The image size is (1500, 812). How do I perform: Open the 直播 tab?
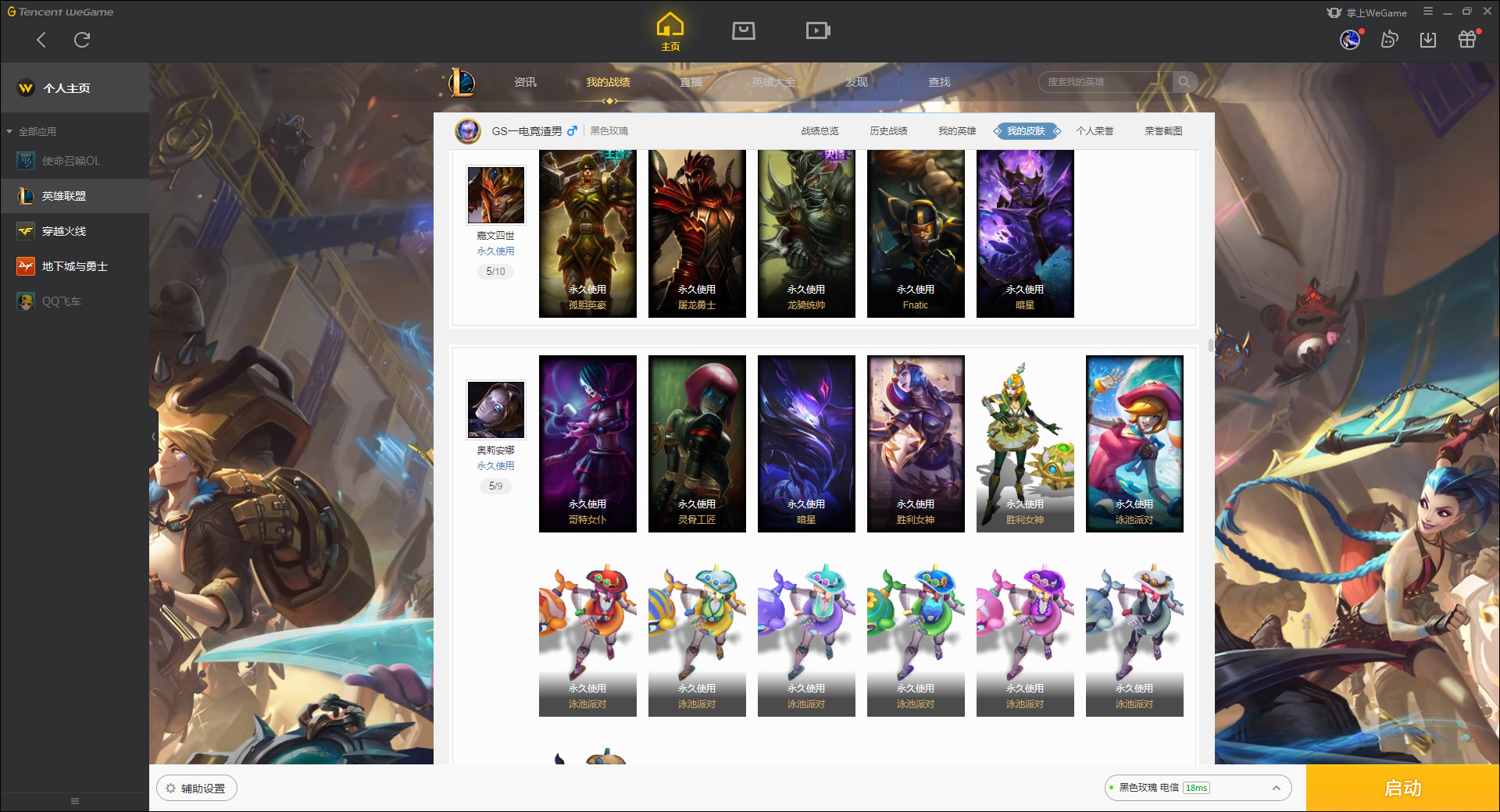(x=691, y=82)
